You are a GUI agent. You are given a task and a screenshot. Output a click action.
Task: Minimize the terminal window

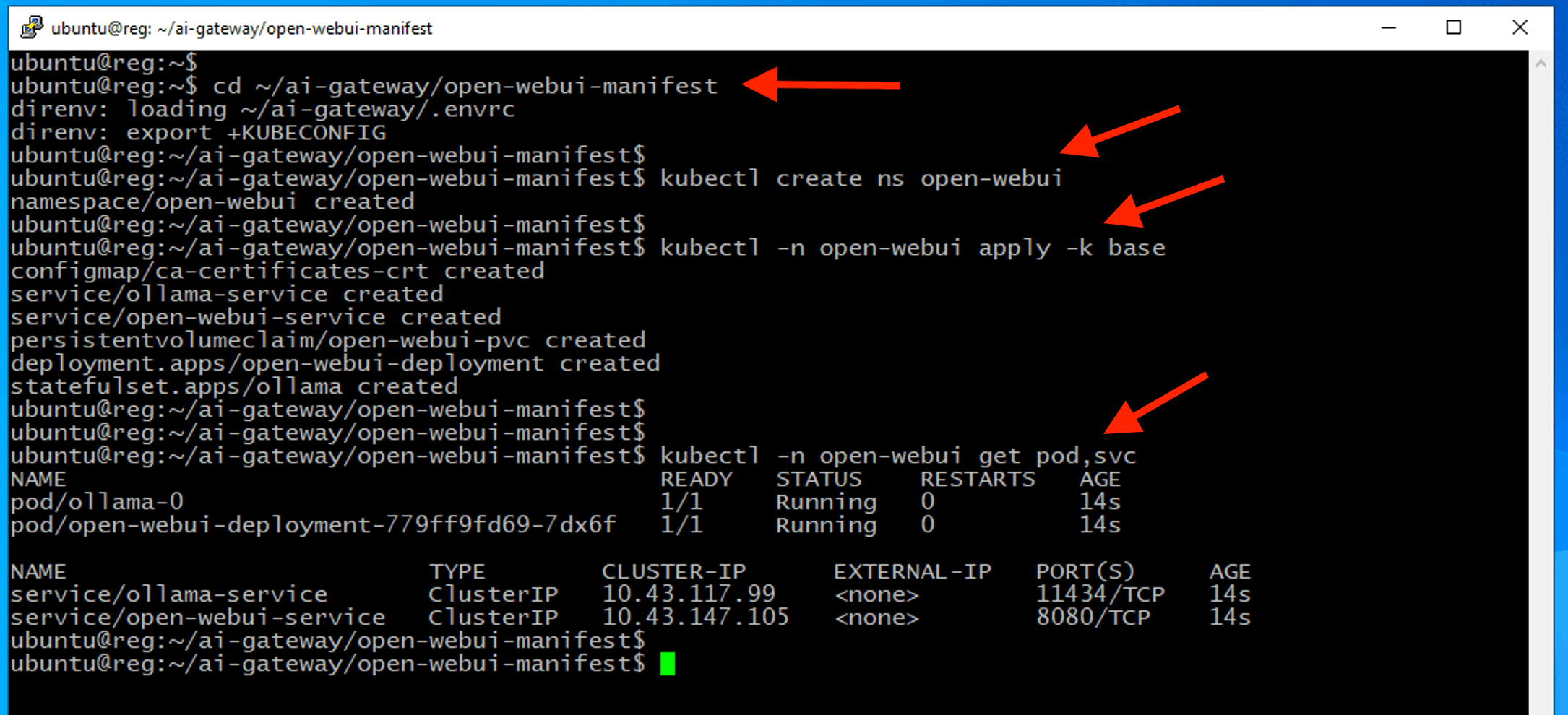coord(1388,27)
